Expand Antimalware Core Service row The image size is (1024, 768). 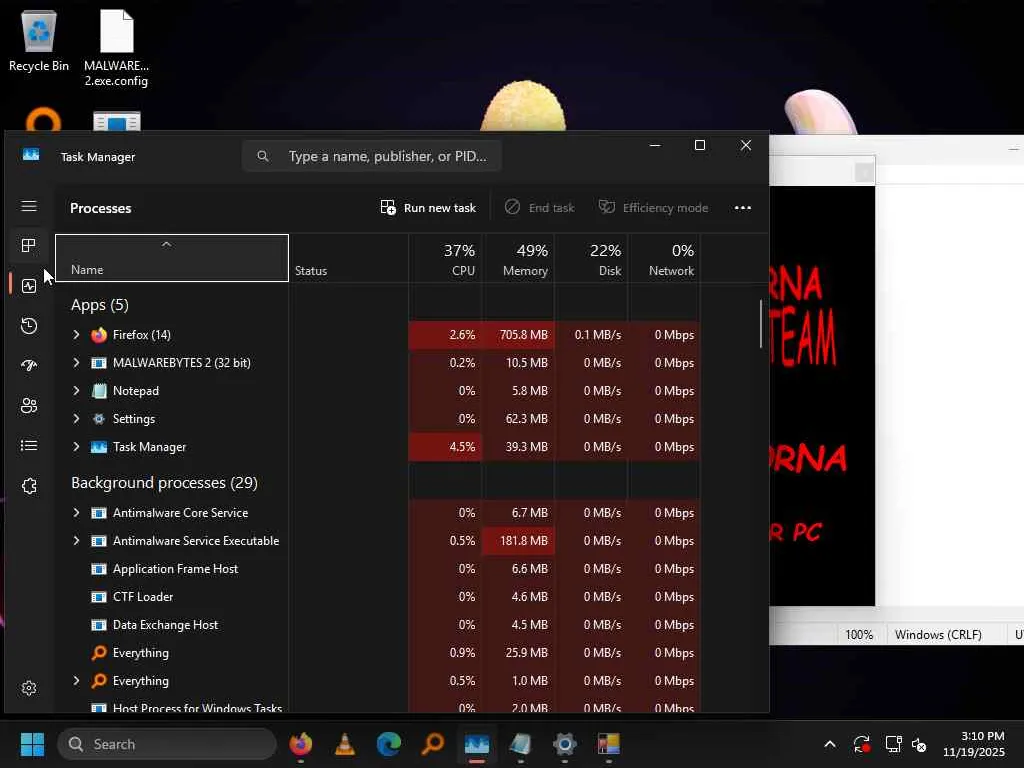point(76,513)
